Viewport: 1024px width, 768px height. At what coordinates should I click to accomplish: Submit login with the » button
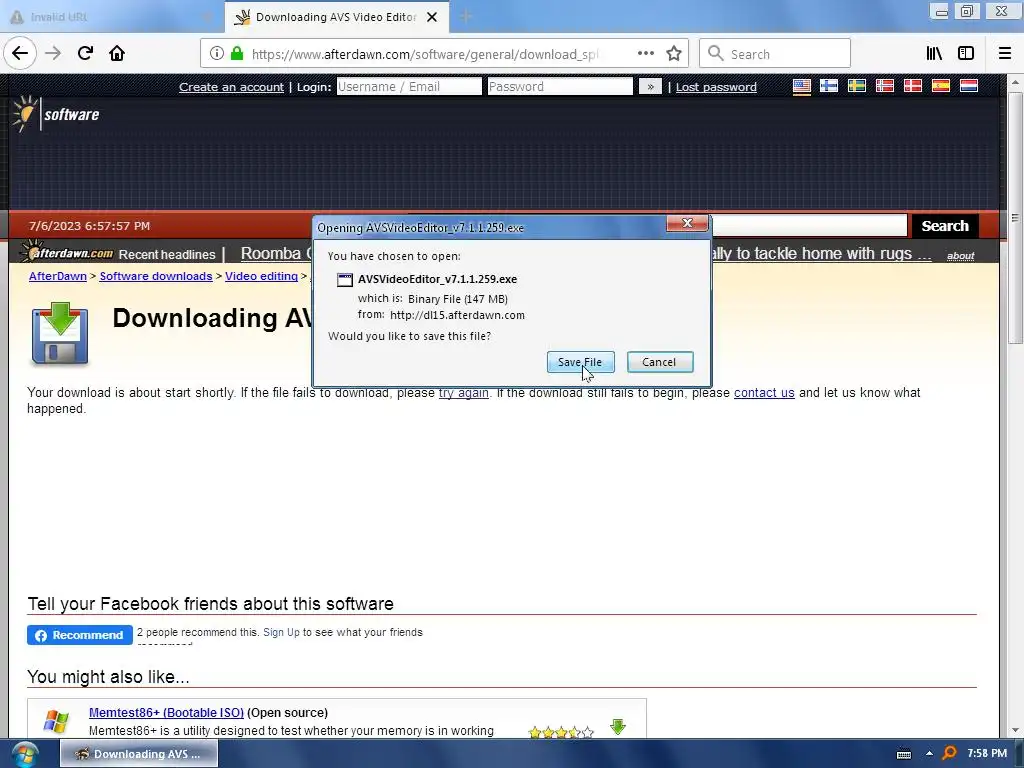pyautogui.click(x=650, y=87)
